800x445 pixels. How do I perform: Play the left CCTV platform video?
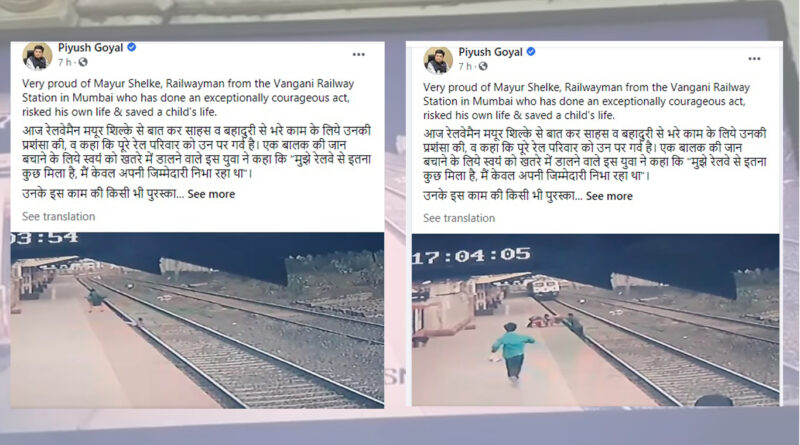[x=197, y=320]
